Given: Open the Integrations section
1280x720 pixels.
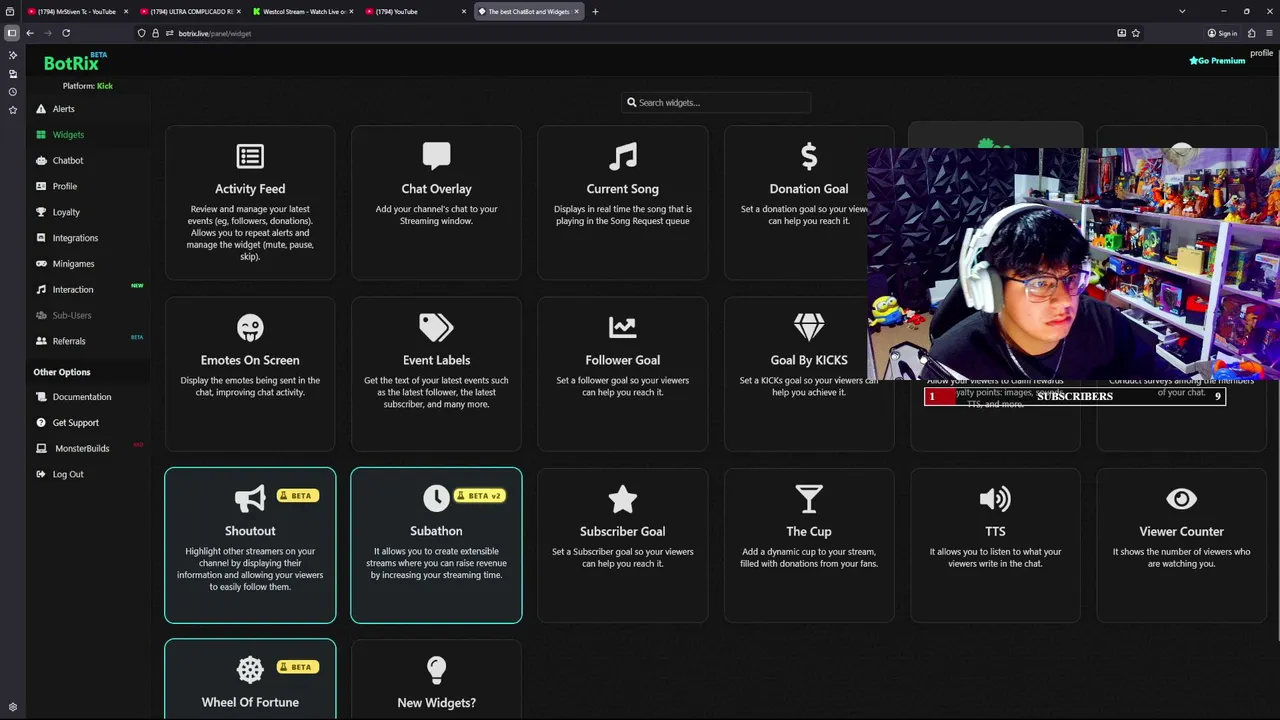Looking at the screenshot, I should point(75,238).
